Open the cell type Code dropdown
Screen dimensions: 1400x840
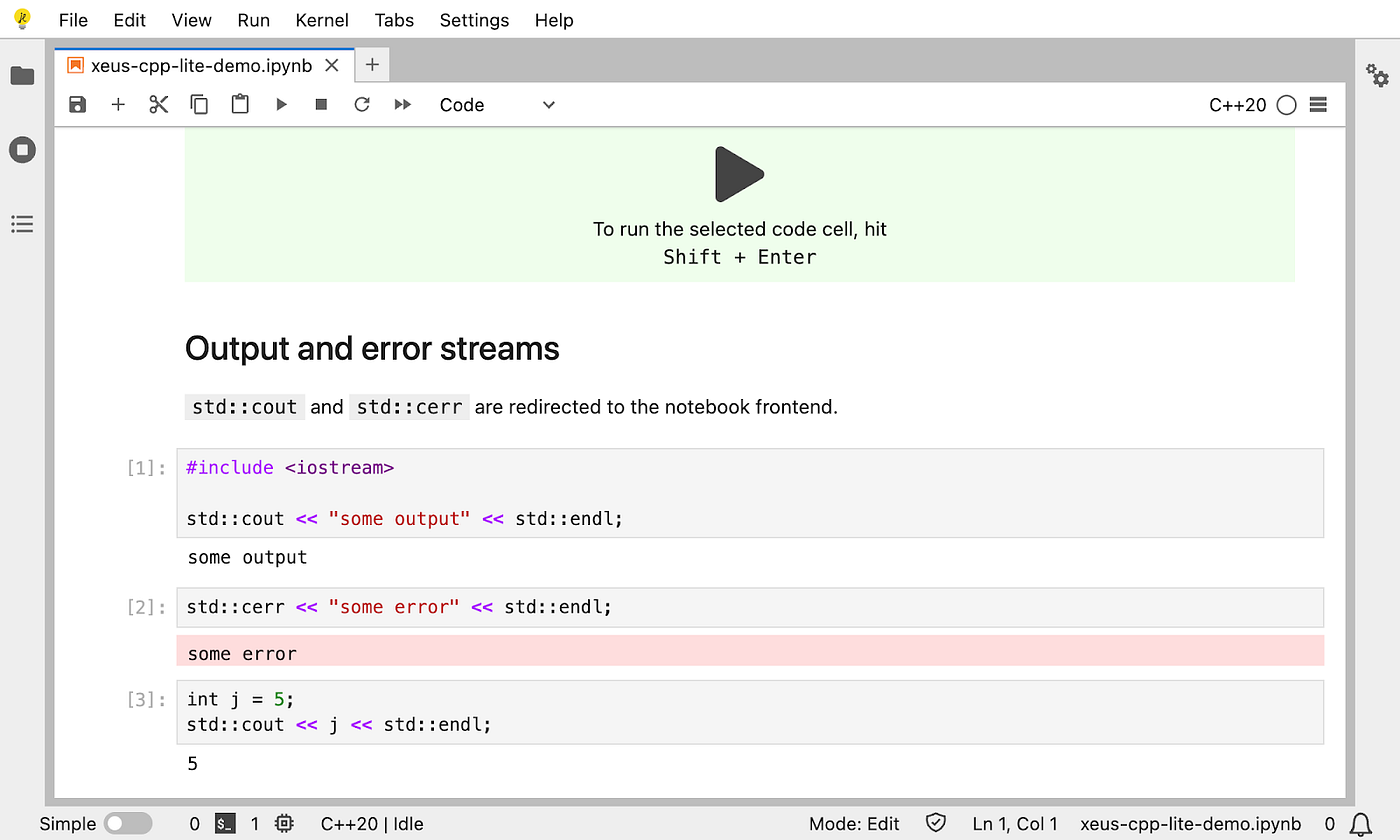497,105
